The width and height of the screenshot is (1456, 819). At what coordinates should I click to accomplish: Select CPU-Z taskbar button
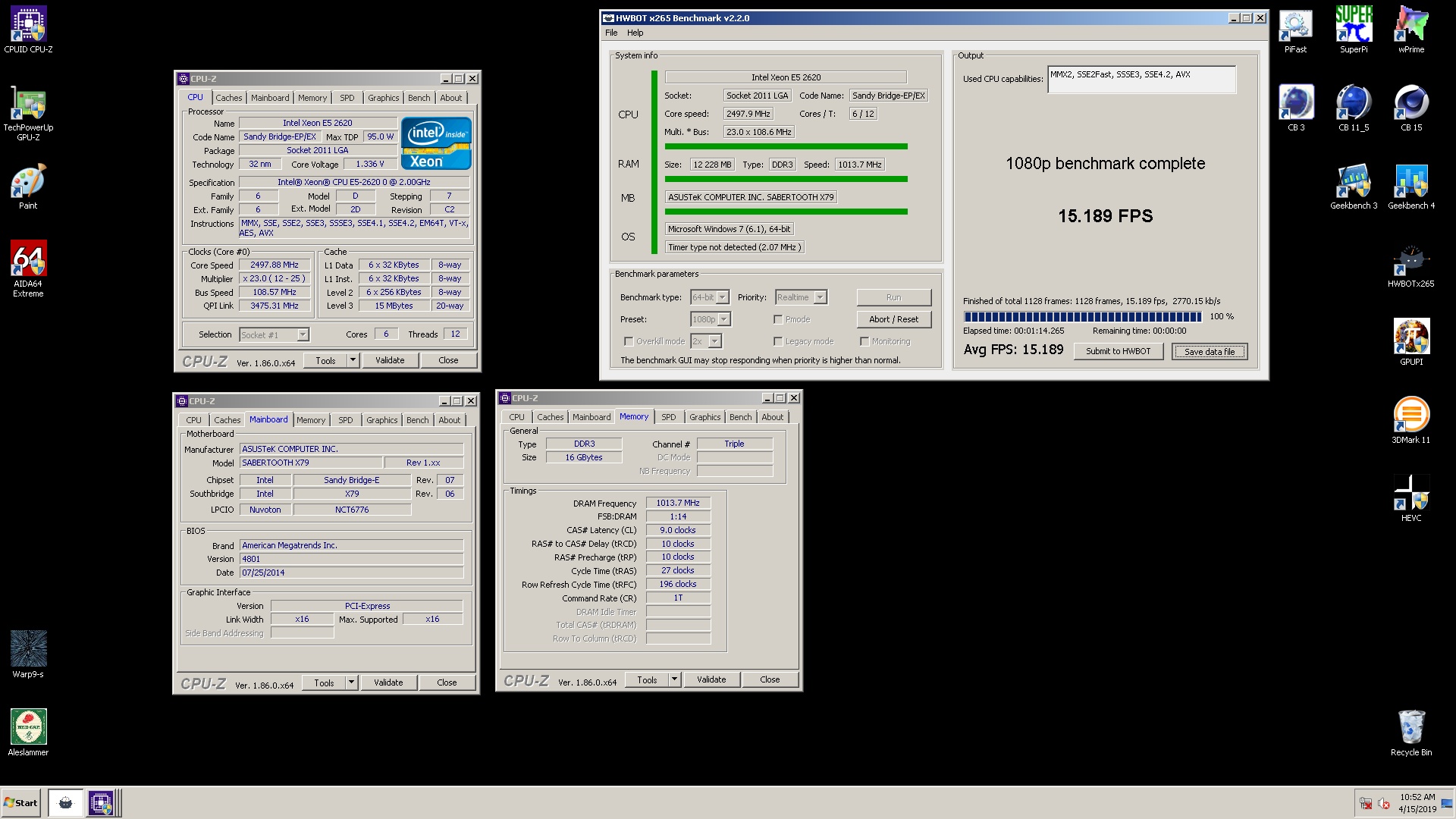pyautogui.click(x=101, y=803)
